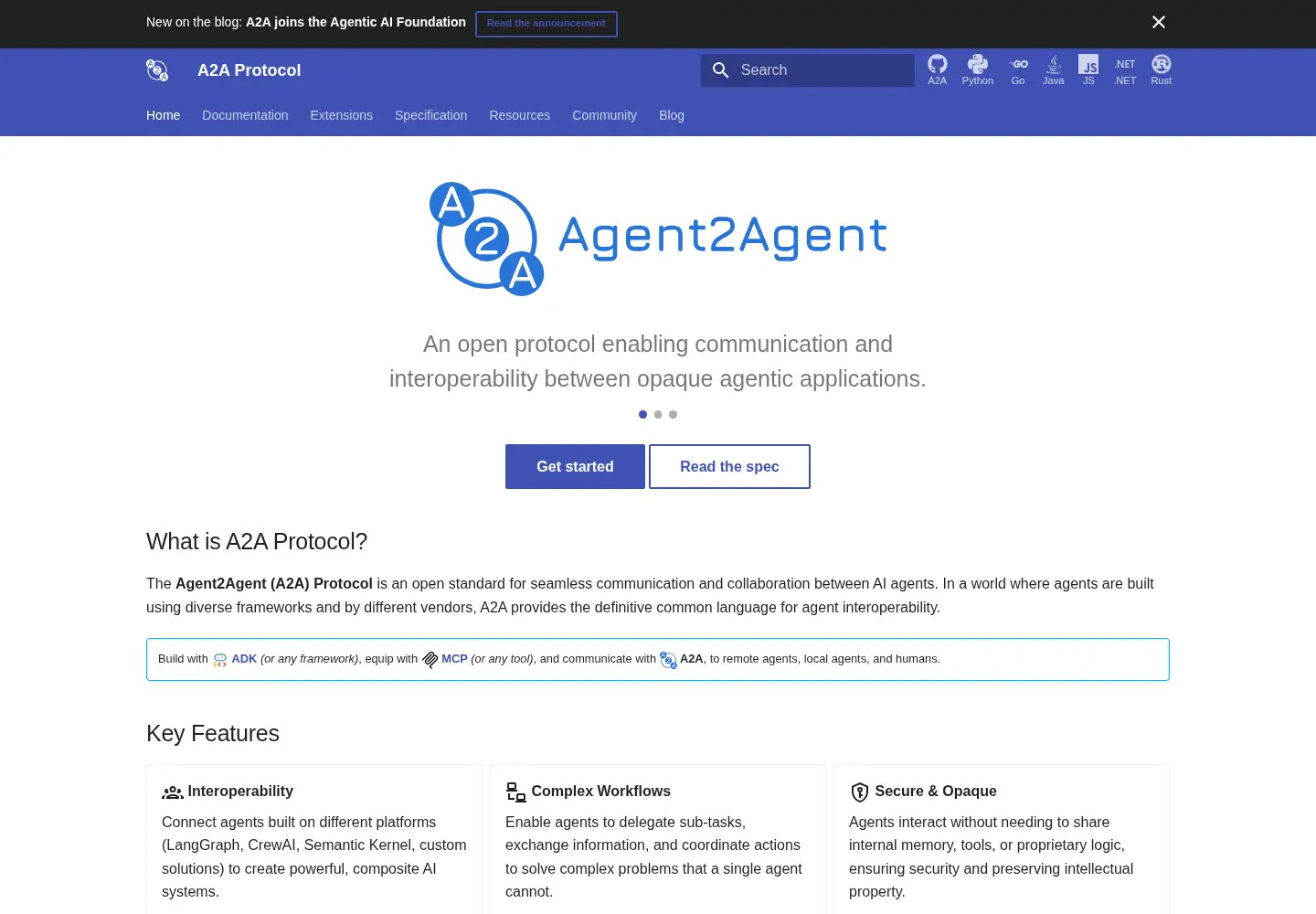The width and height of the screenshot is (1316, 914).
Task: Click the small A2A icon in callout
Action: pyautogui.click(x=668, y=660)
